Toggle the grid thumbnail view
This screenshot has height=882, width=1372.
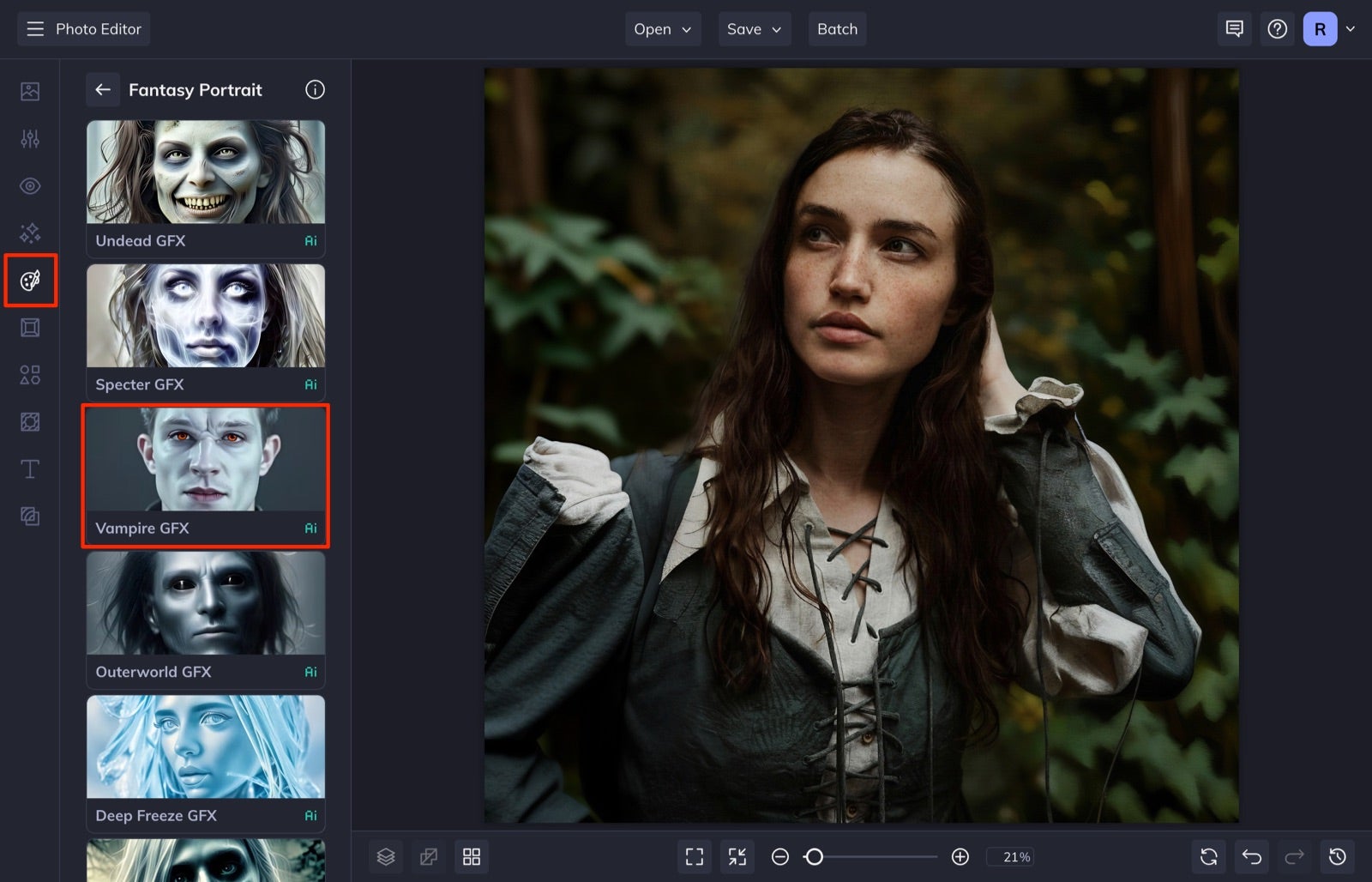472,856
